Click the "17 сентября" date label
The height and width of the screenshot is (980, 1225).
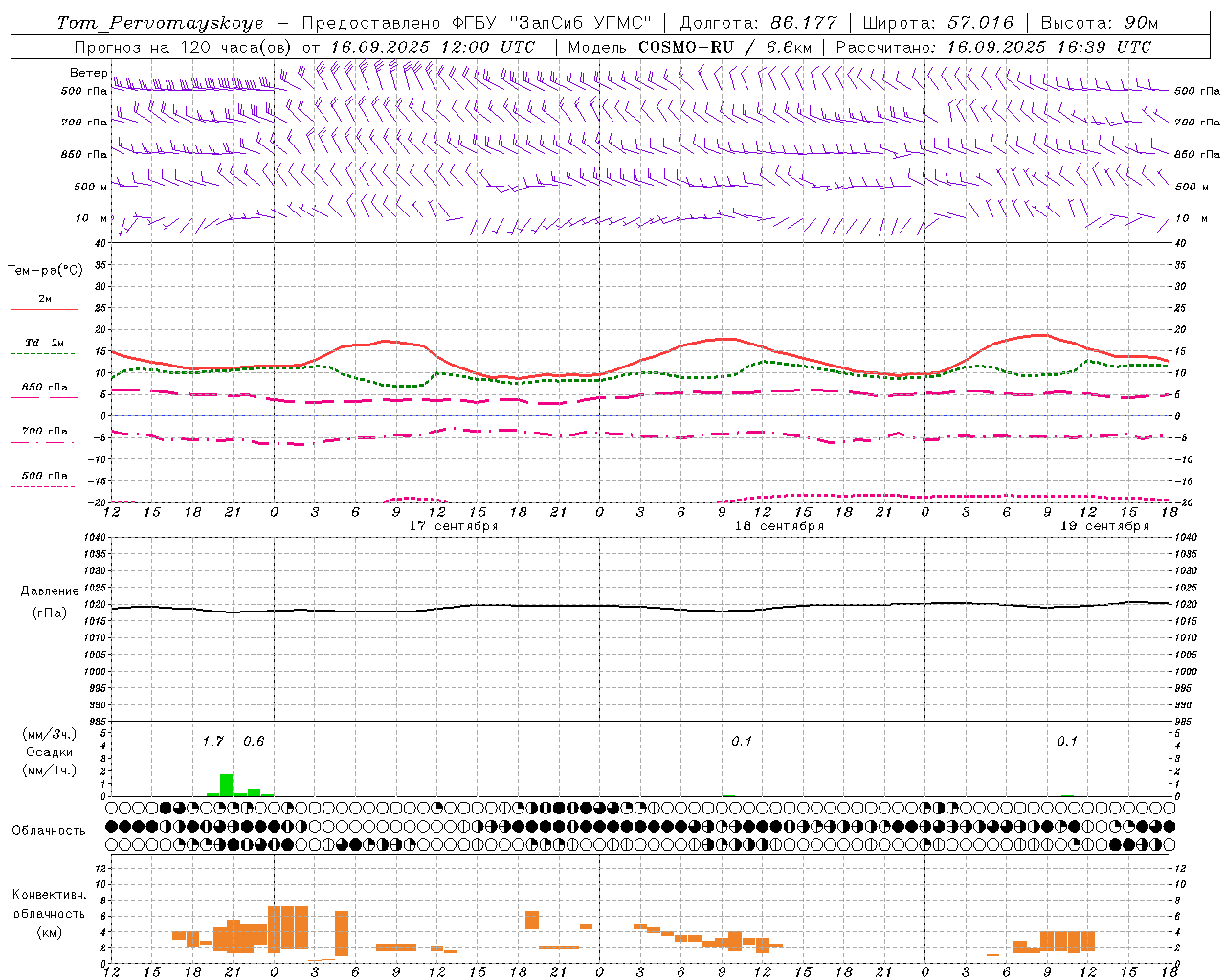click(x=453, y=526)
